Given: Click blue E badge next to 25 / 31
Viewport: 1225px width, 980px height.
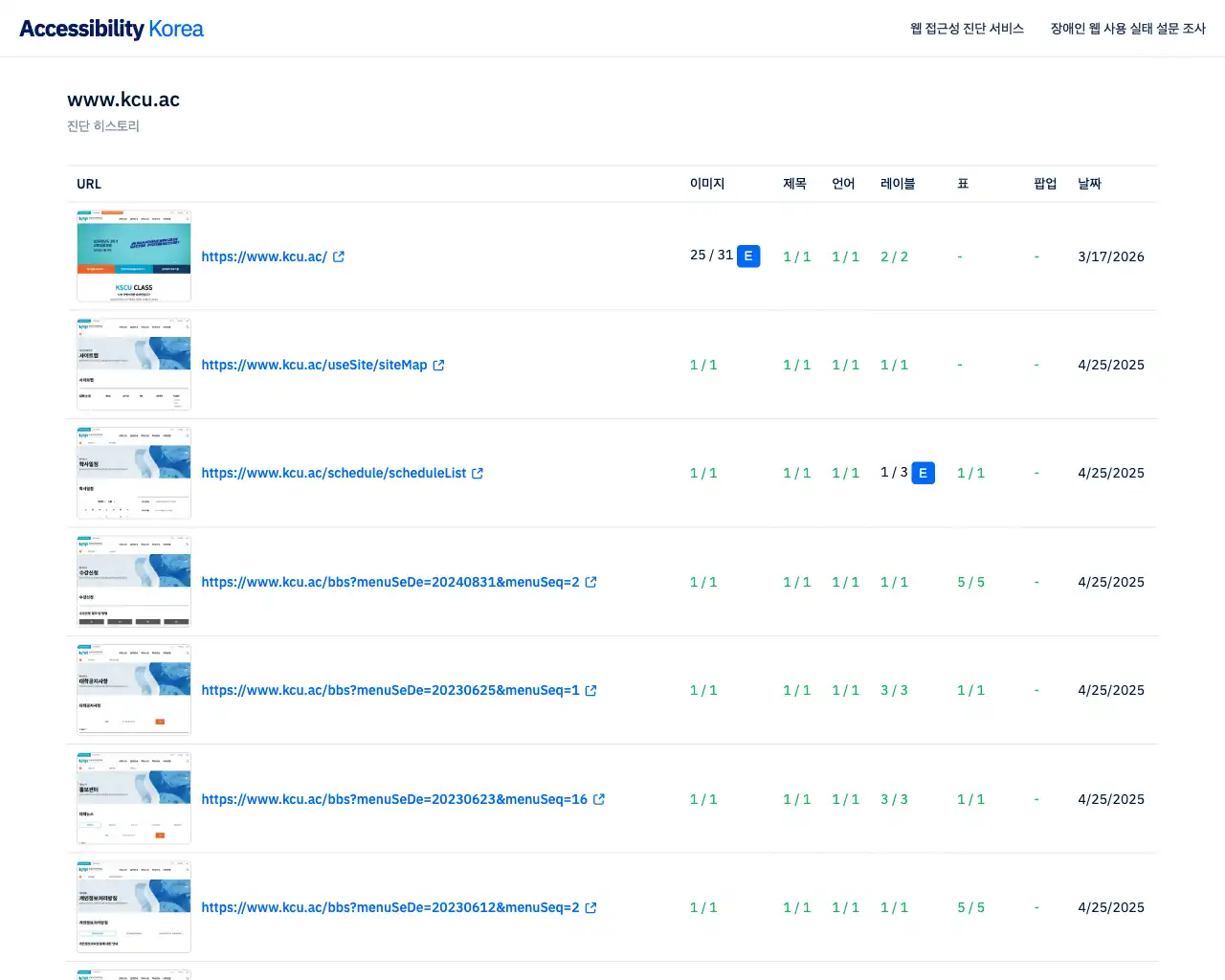Looking at the screenshot, I should click(x=748, y=256).
